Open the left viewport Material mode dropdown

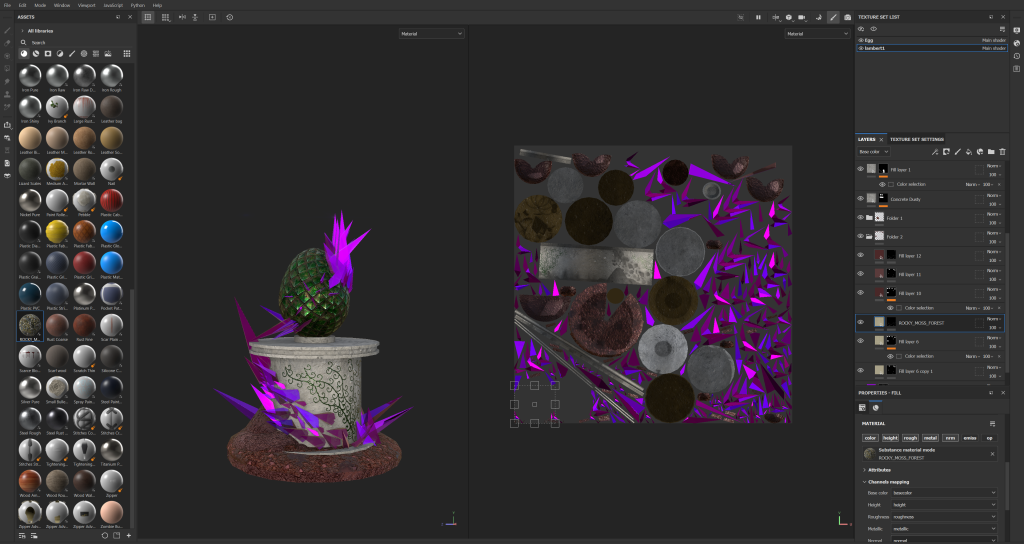pos(432,34)
